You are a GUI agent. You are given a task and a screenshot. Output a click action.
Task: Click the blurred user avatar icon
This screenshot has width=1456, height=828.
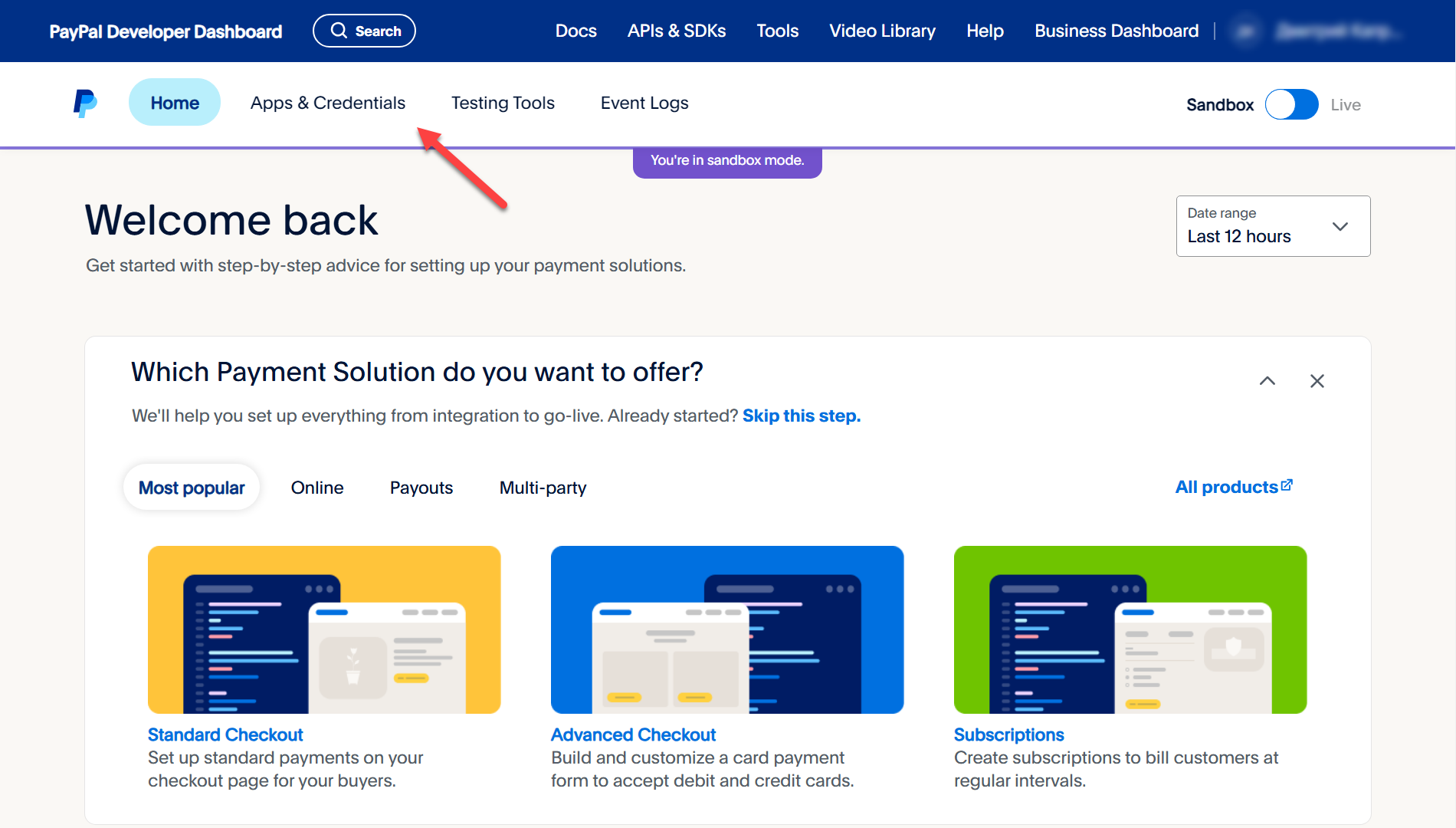tap(1246, 31)
